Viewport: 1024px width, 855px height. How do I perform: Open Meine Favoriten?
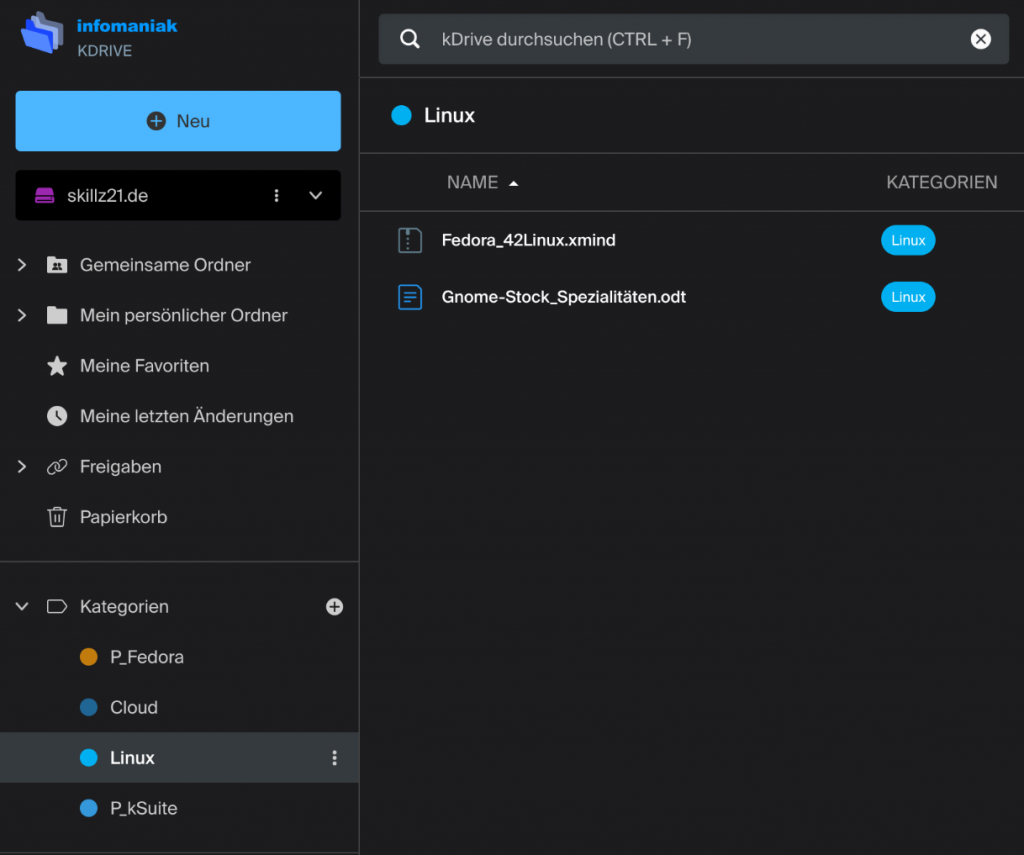coord(143,366)
